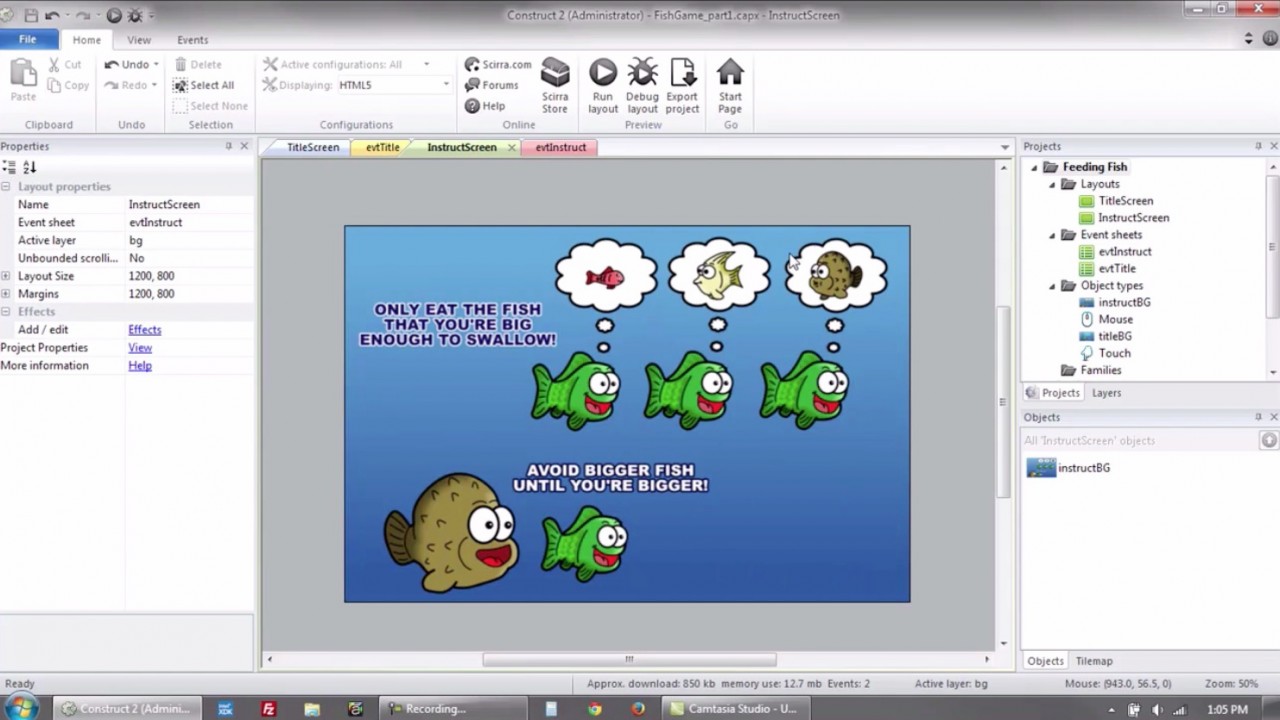Switch to the Events ribbon tab
The height and width of the screenshot is (720, 1280).
click(193, 40)
